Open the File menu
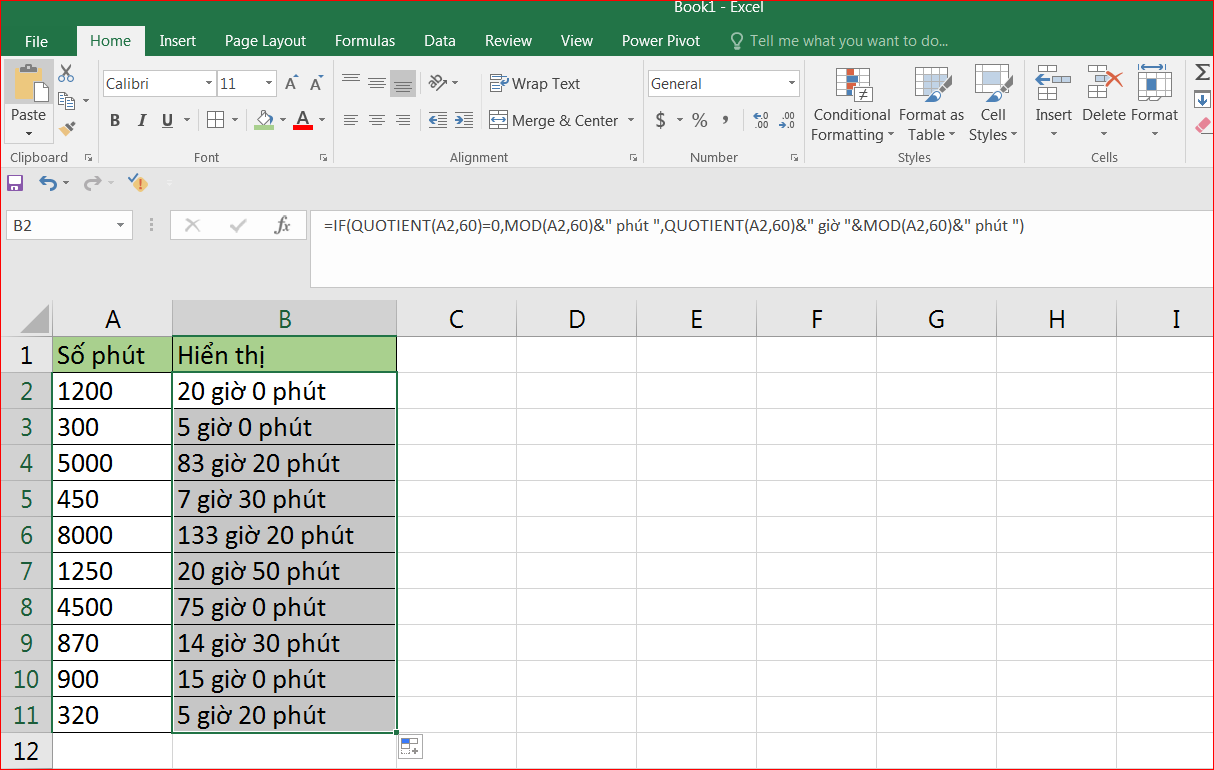 click(36, 41)
